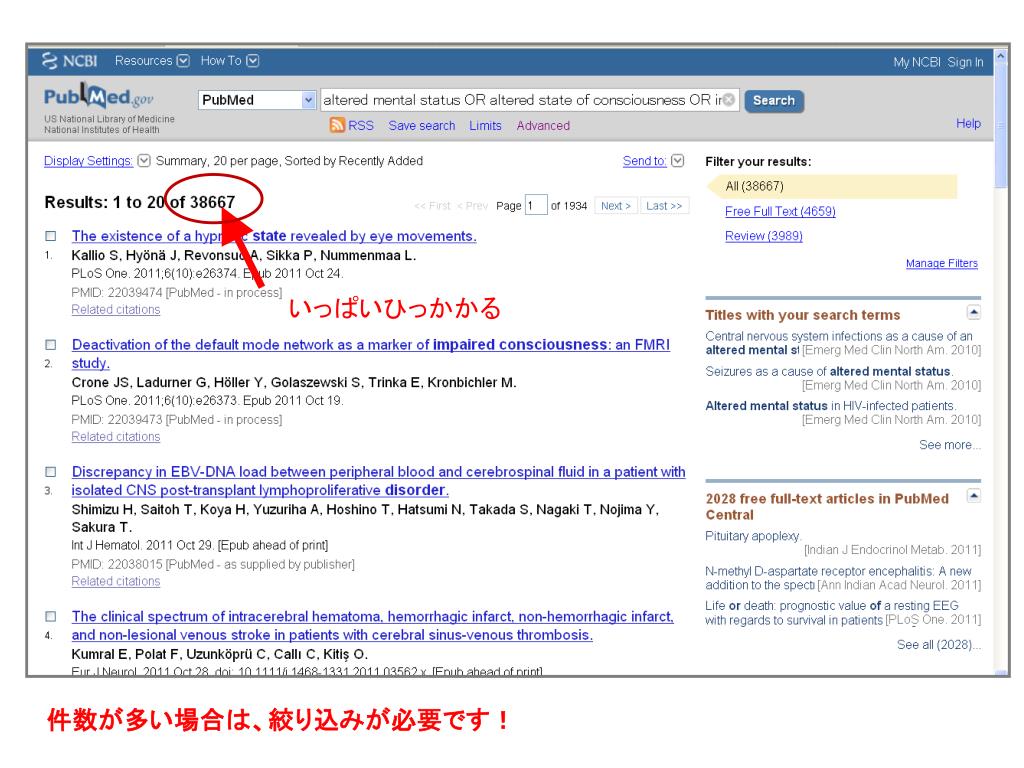
Task: Open the Limits link
Action: pos(485,125)
